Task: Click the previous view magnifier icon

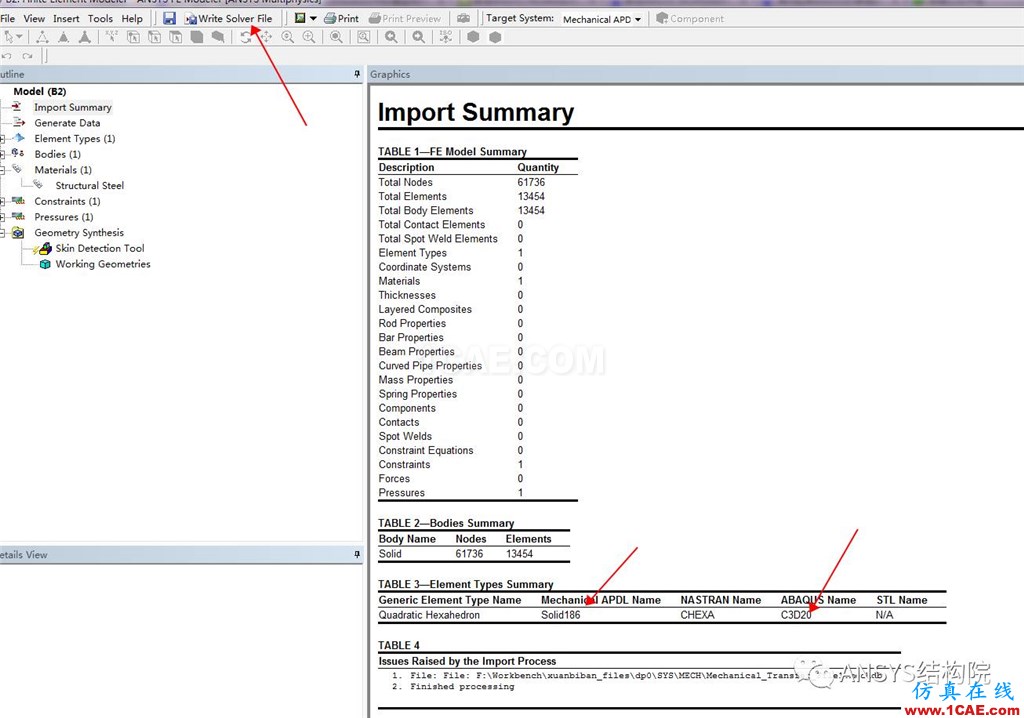Action: tap(391, 37)
